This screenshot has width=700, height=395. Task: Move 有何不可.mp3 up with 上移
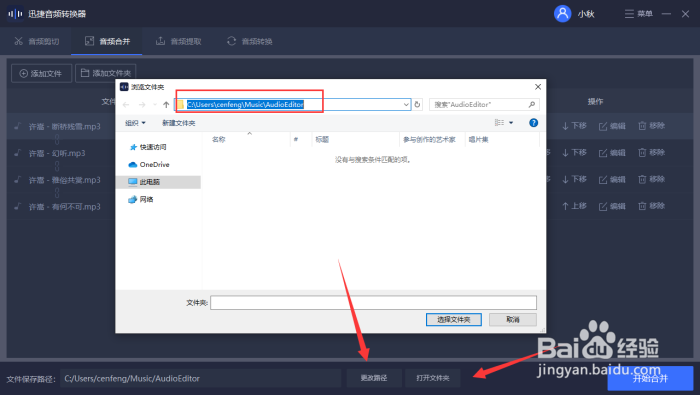pyautogui.click(x=574, y=206)
